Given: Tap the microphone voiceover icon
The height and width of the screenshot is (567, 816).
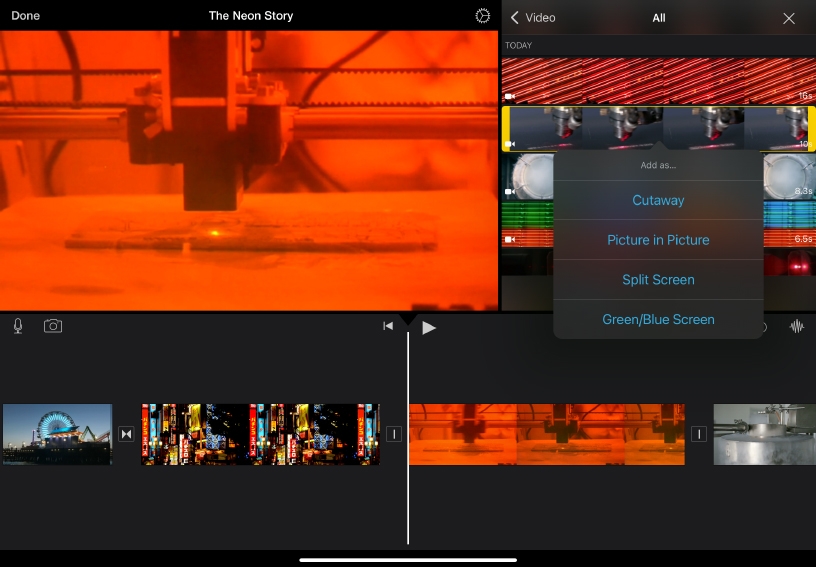Looking at the screenshot, I should pos(18,326).
